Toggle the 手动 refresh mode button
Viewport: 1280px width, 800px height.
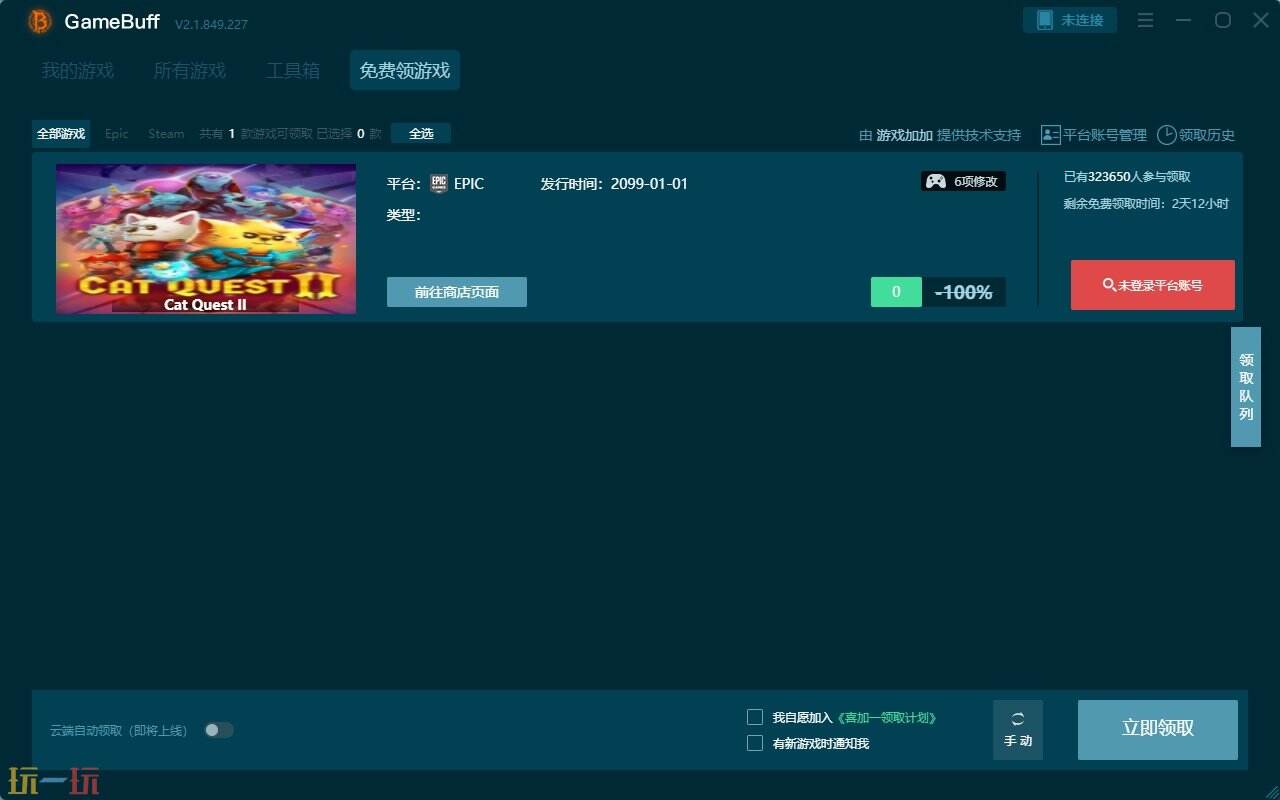click(1018, 730)
